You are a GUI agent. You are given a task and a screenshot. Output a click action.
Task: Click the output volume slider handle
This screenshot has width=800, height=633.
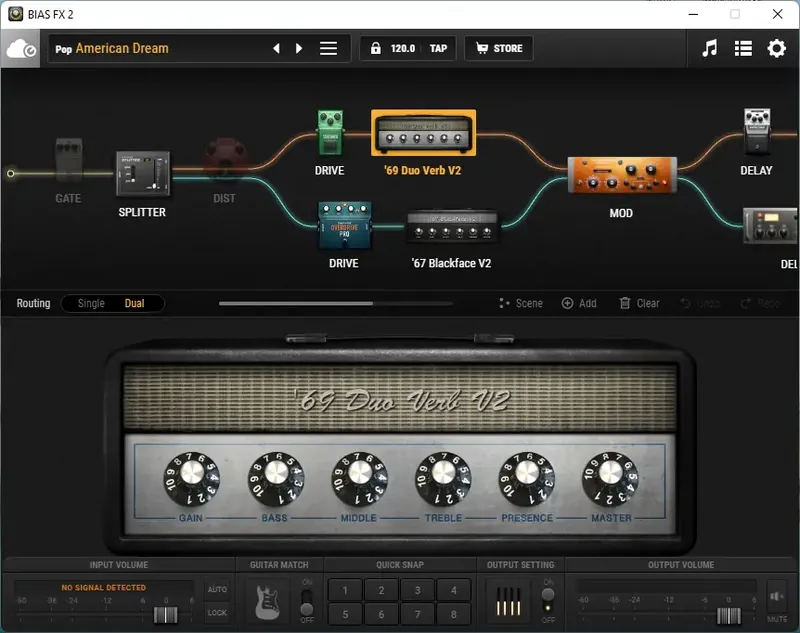(729, 616)
